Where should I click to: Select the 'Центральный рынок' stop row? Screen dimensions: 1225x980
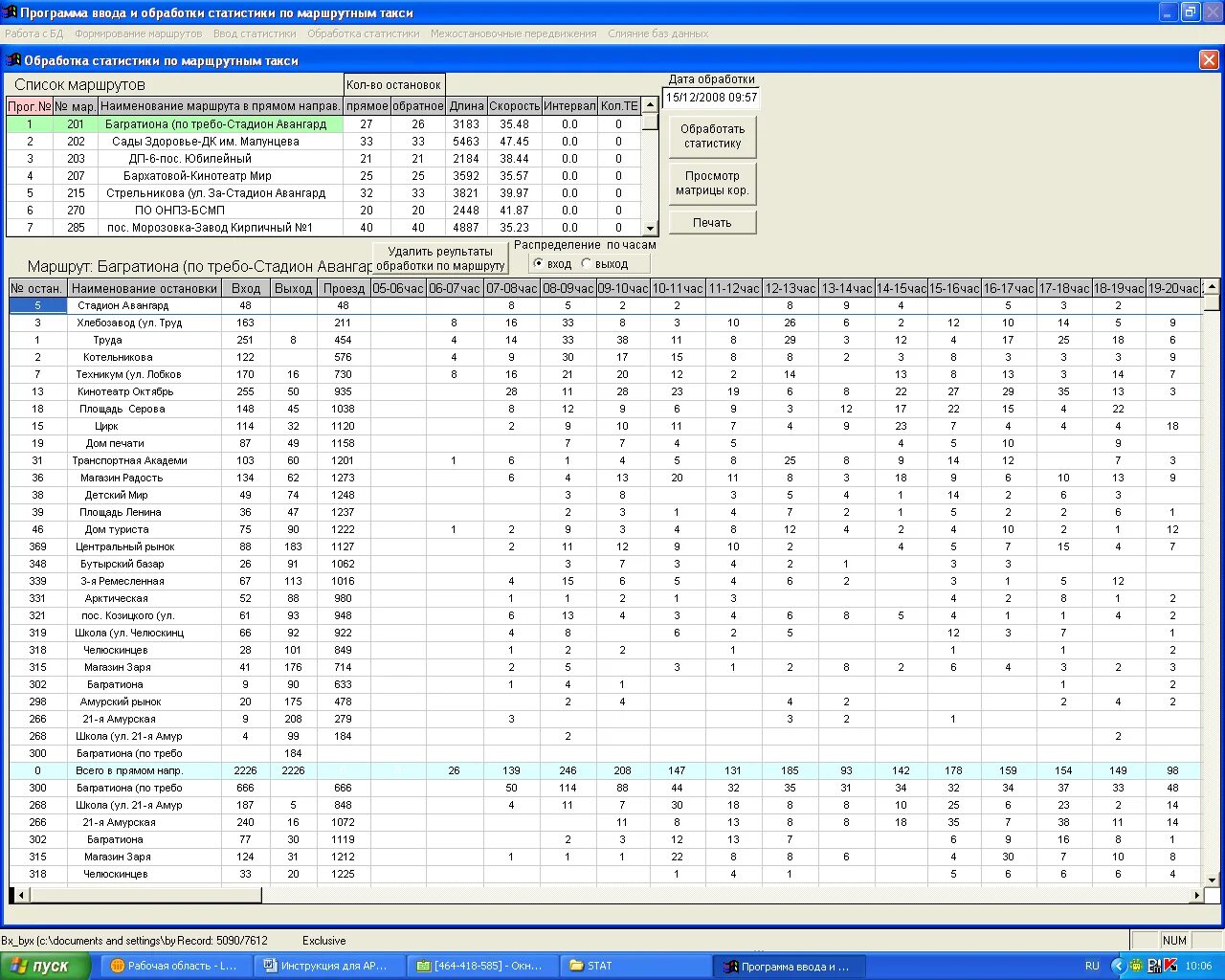[606, 546]
